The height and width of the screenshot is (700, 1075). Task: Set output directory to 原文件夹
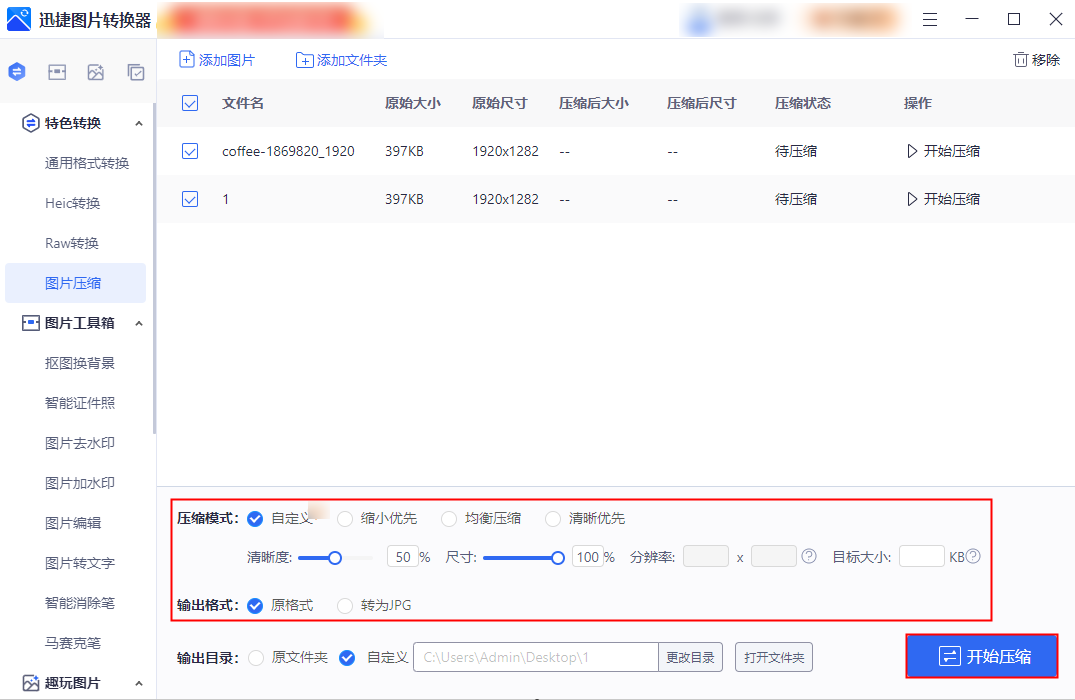pyautogui.click(x=256, y=658)
